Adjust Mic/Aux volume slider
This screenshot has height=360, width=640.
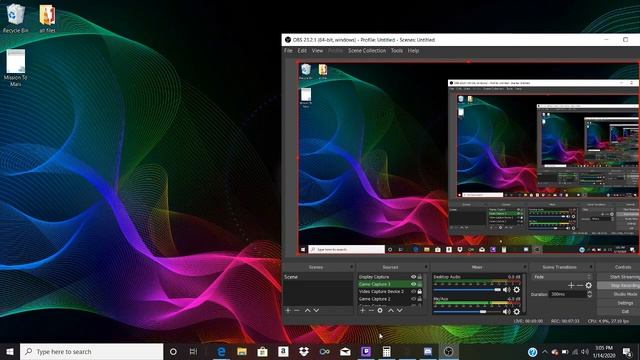click(x=467, y=311)
